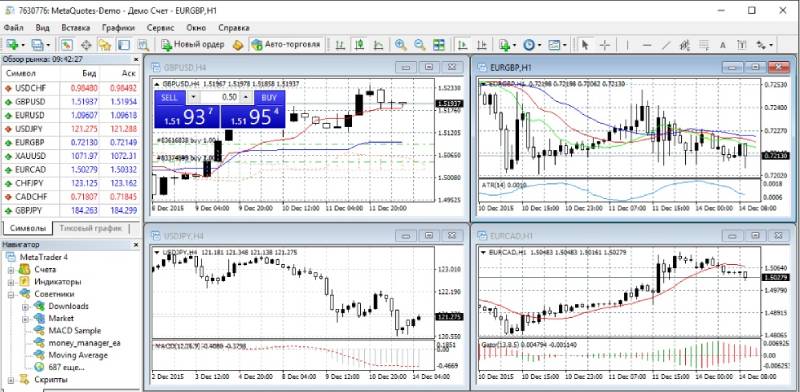
Task: Select the vertical line drawing tool
Action: click(x=627, y=45)
